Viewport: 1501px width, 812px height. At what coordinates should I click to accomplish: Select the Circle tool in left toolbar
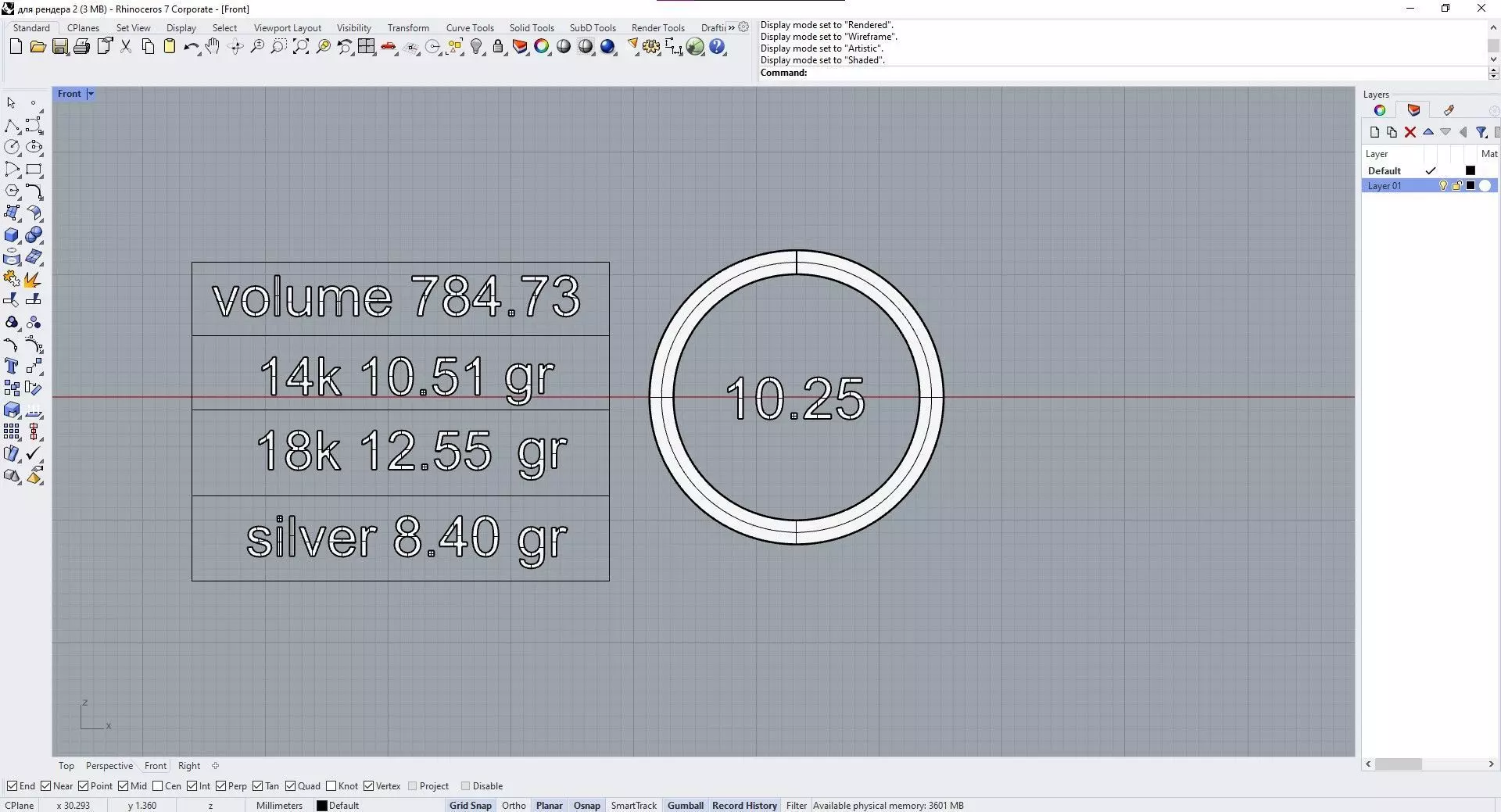[12, 147]
